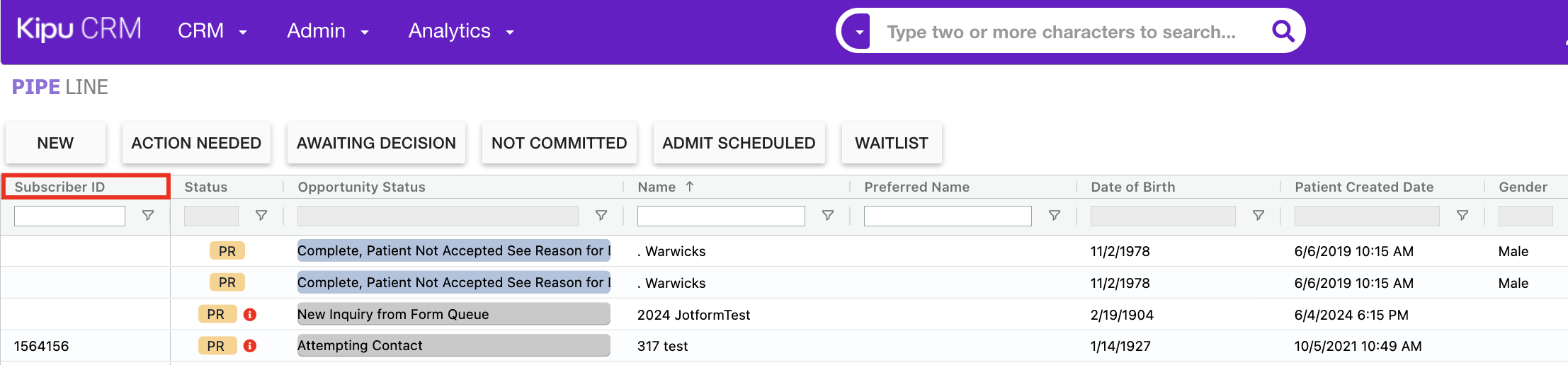The width and height of the screenshot is (1568, 365).
Task: Click the WAITLIST button
Action: (891, 143)
